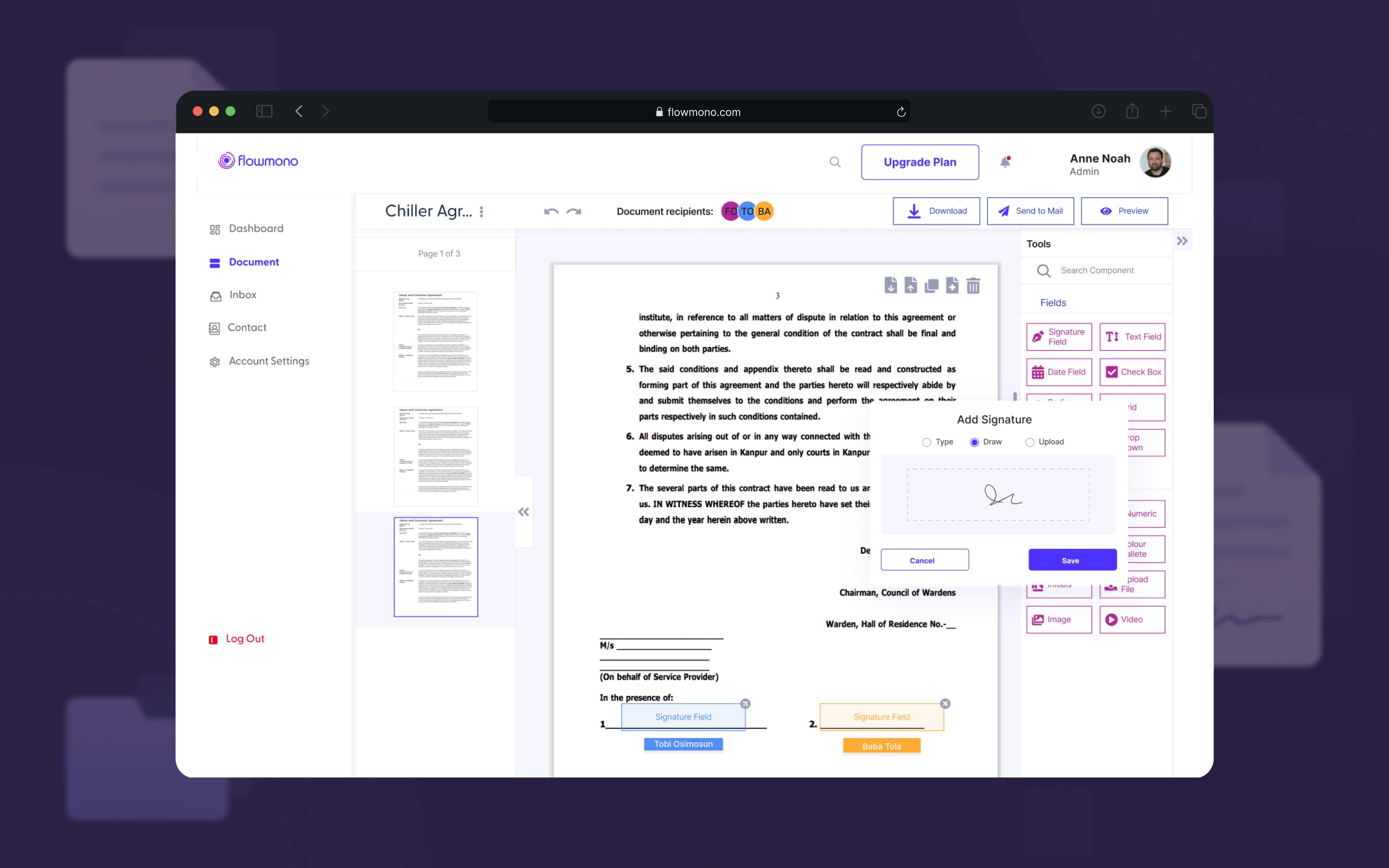Open Document in sidebar
The height and width of the screenshot is (868, 1389).
click(245, 262)
